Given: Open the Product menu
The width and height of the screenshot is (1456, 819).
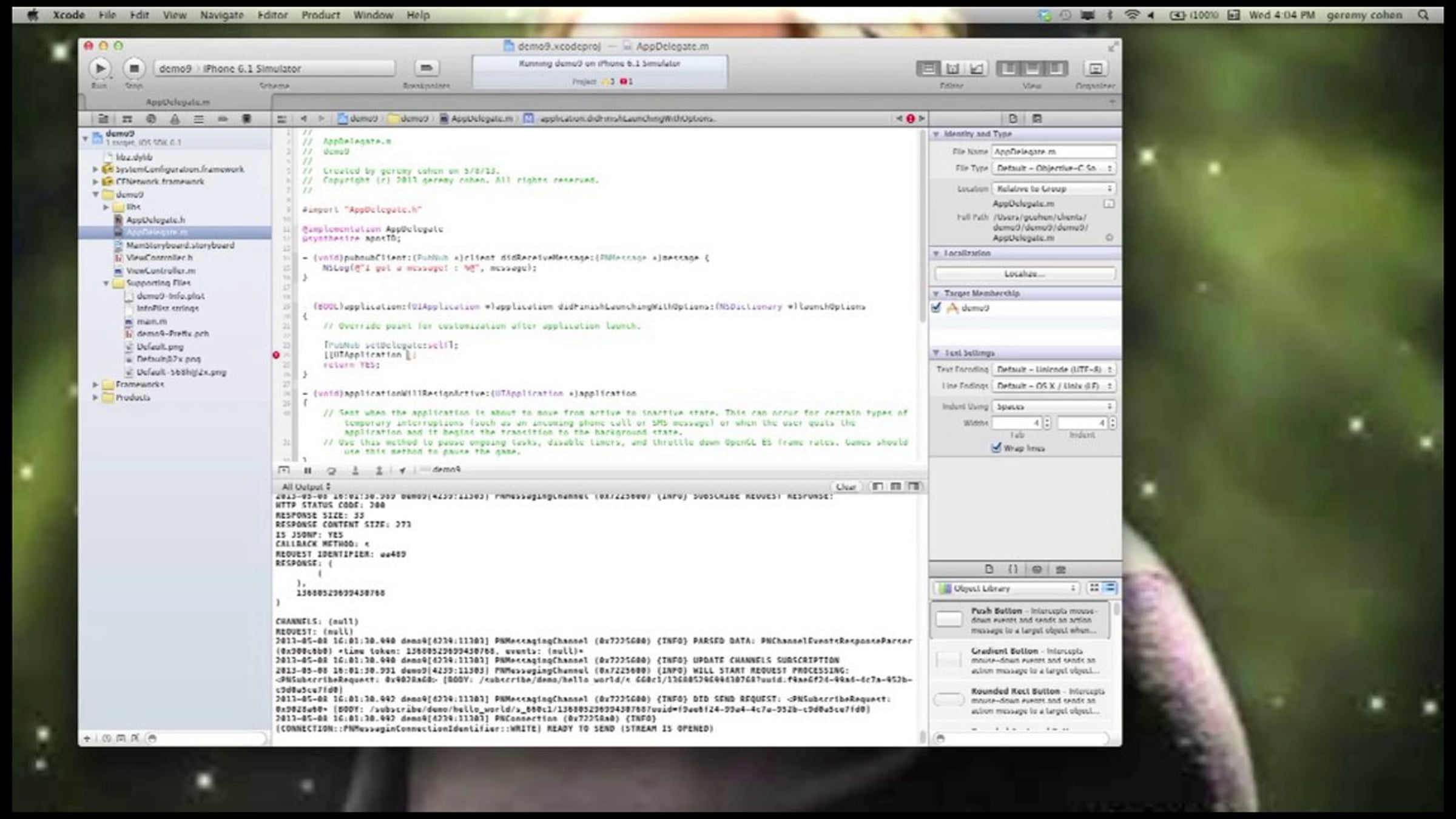Looking at the screenshot, I should tap(321, 15).
